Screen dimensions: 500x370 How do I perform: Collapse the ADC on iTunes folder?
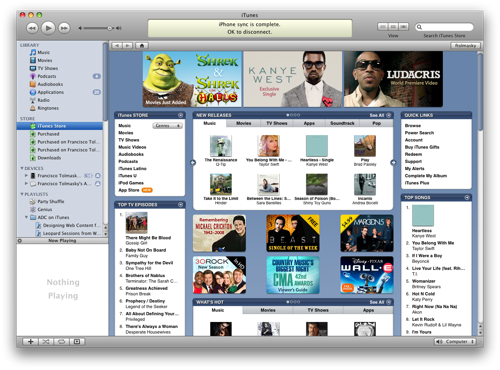(26, 217)
